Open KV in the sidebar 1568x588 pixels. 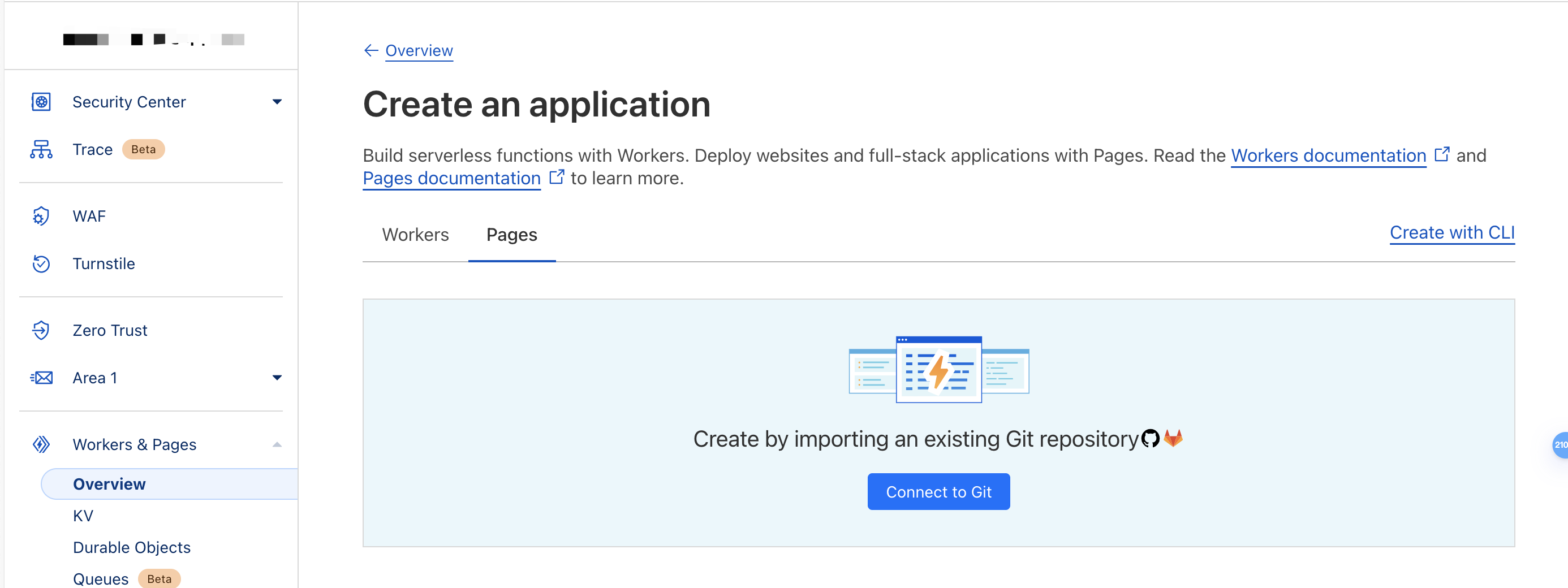(83, 516)
